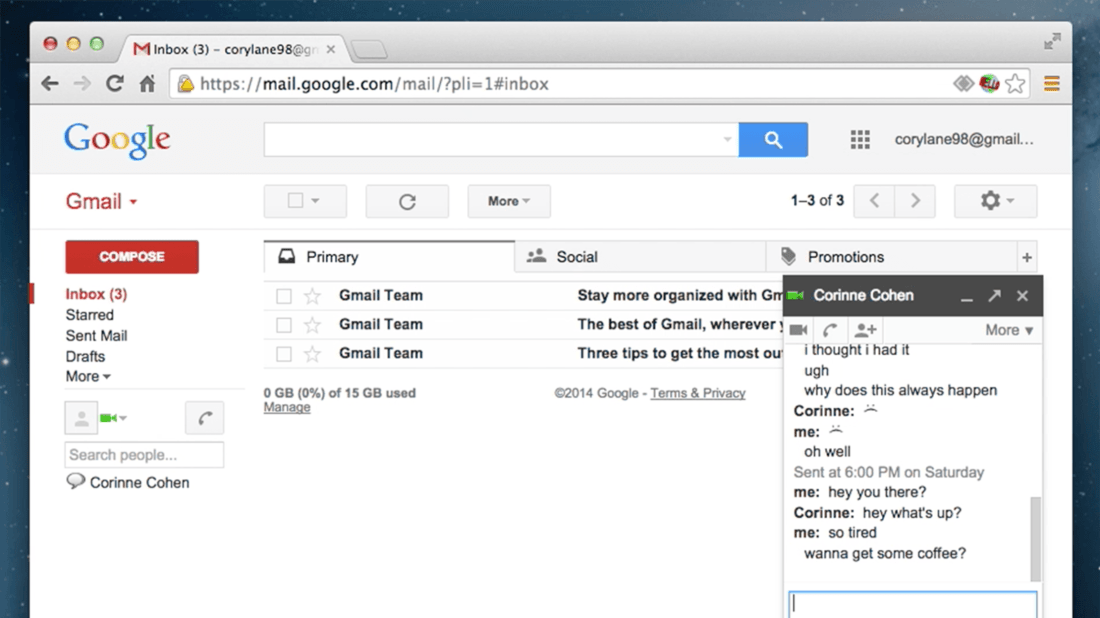Open the corylane98 account menu
The width and height of the screenshot is (1100, 618).
pos(964,140)
